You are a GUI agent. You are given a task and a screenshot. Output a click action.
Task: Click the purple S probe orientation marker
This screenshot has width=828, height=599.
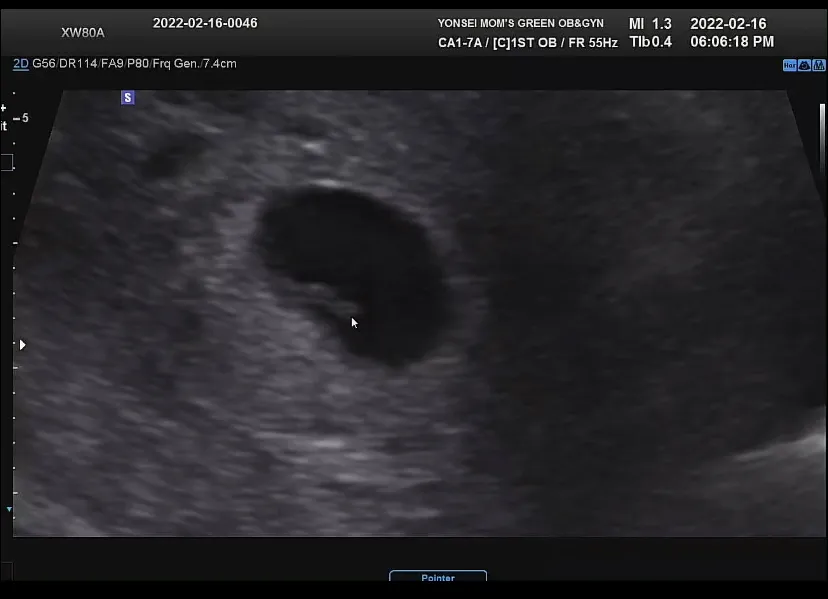click(127, 98)
